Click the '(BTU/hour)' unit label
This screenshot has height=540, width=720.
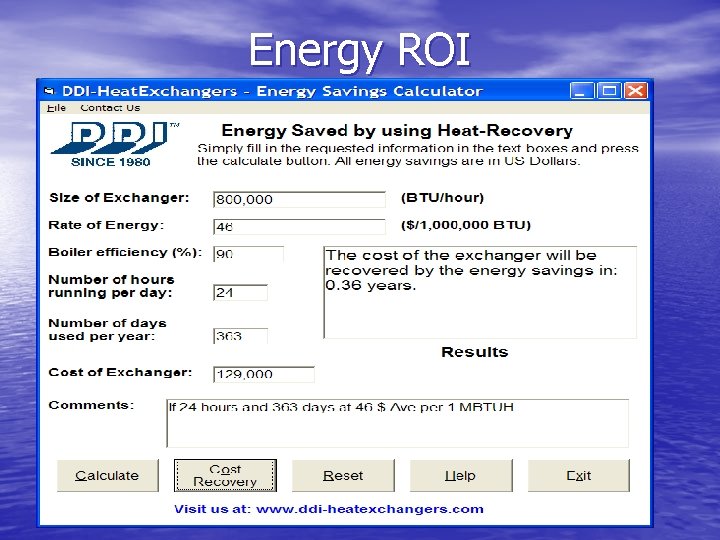coord(443,198)
